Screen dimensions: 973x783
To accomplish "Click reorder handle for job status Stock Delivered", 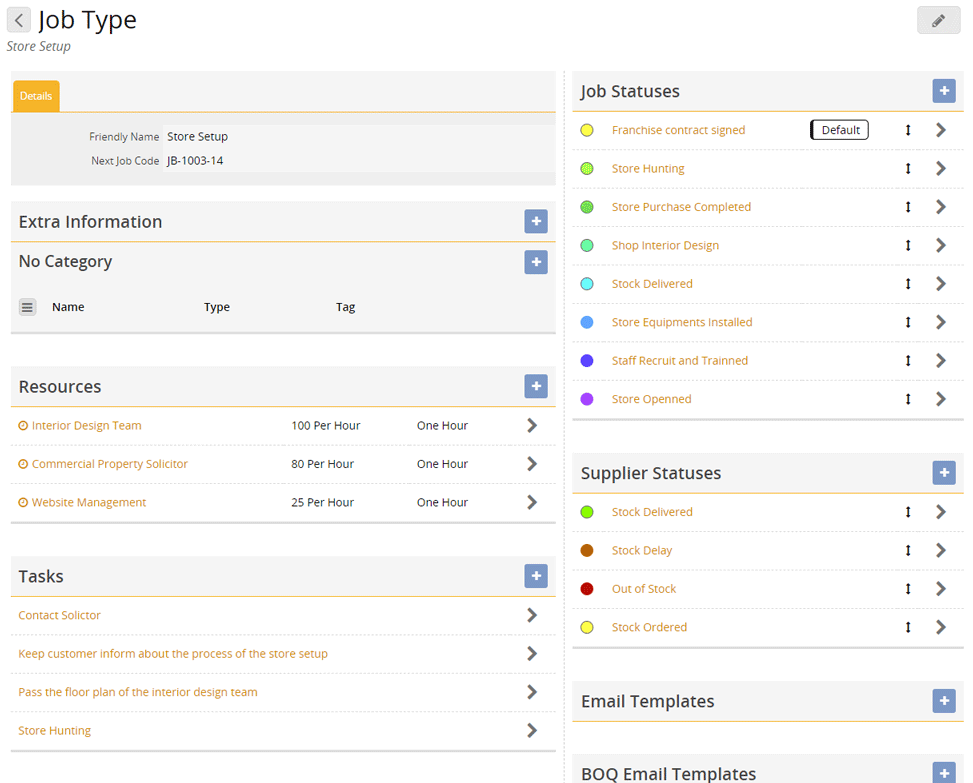I will pyautogui.click(x=908, y=284).
